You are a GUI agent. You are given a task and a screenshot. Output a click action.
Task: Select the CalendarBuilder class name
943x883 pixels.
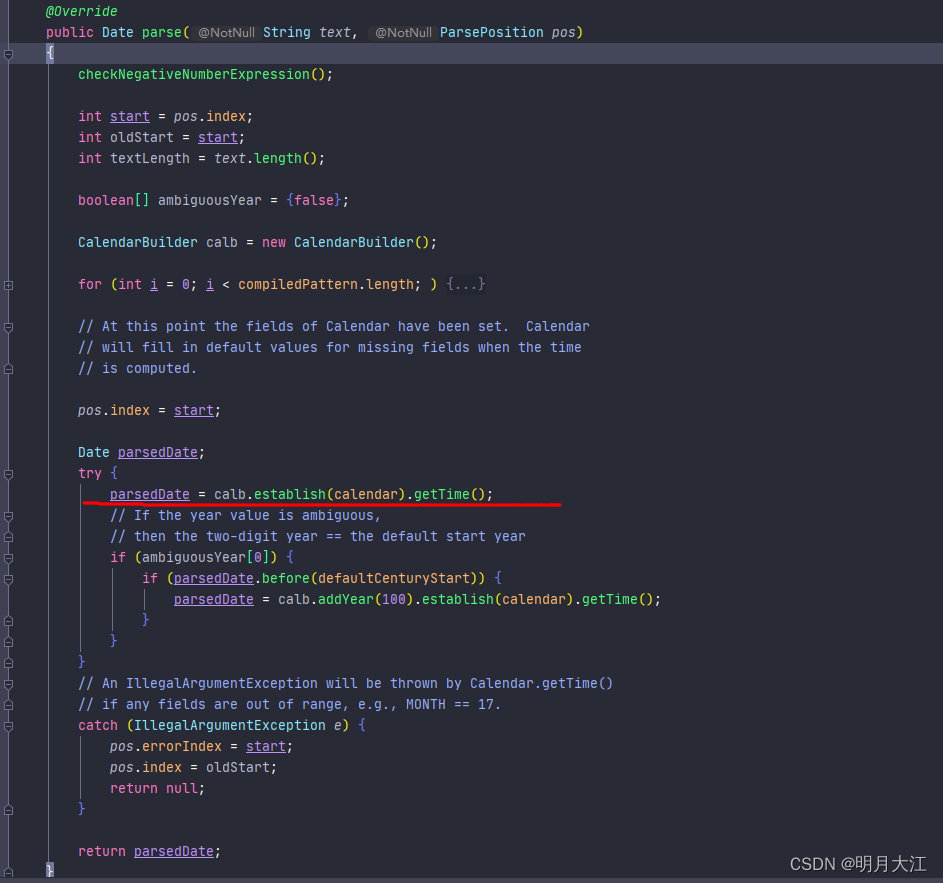coord(137,242)
